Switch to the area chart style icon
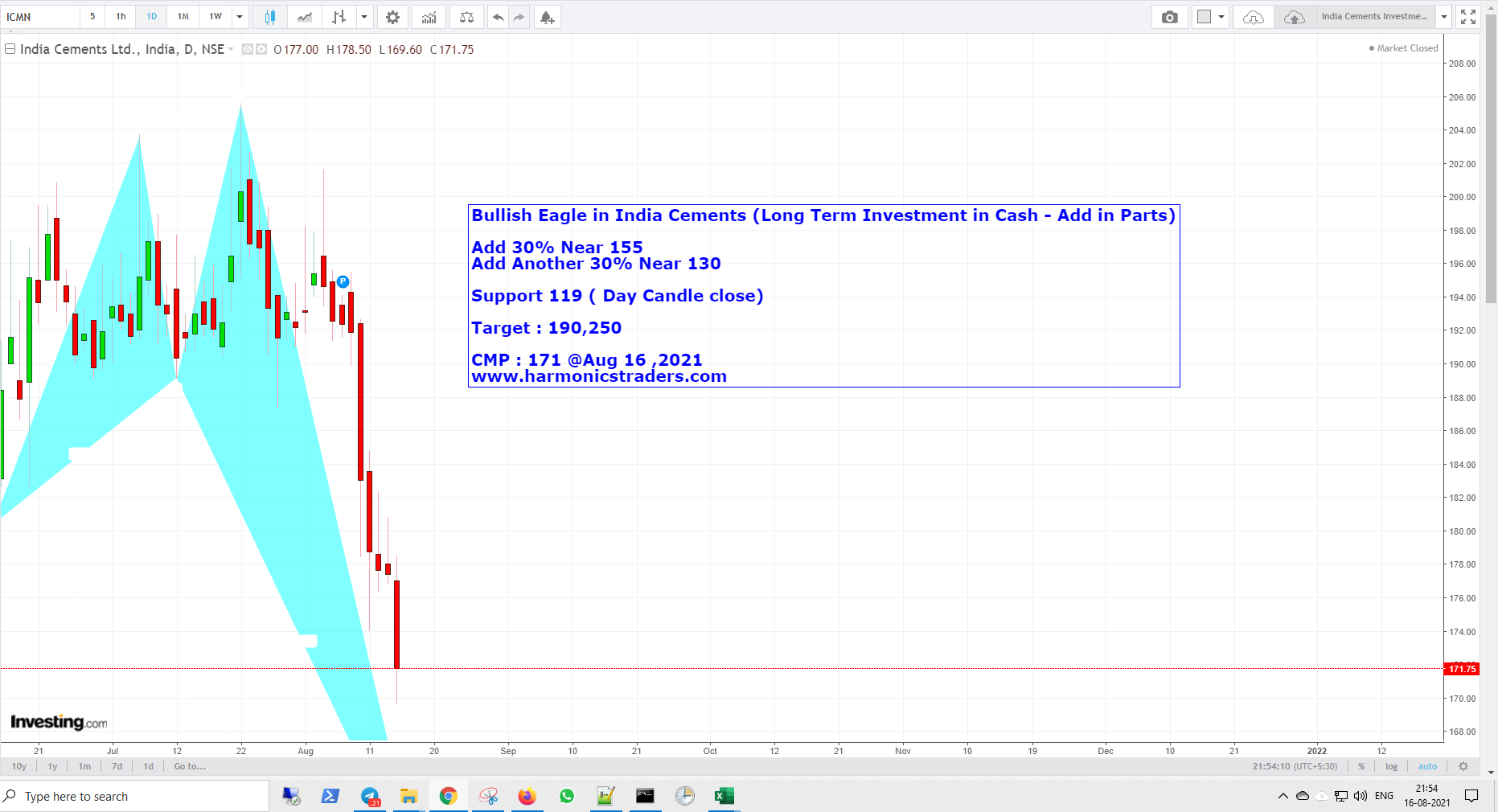 tap(305, 17)
